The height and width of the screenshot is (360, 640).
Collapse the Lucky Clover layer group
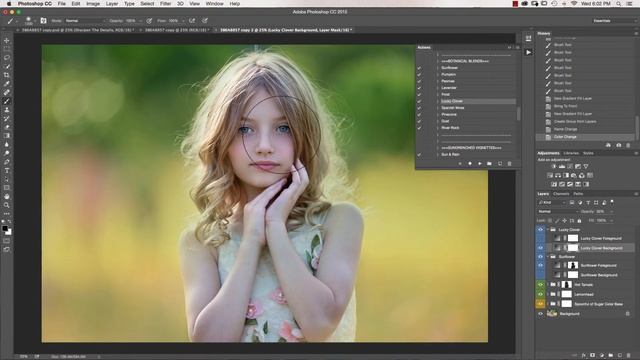(x=548, y=230)
